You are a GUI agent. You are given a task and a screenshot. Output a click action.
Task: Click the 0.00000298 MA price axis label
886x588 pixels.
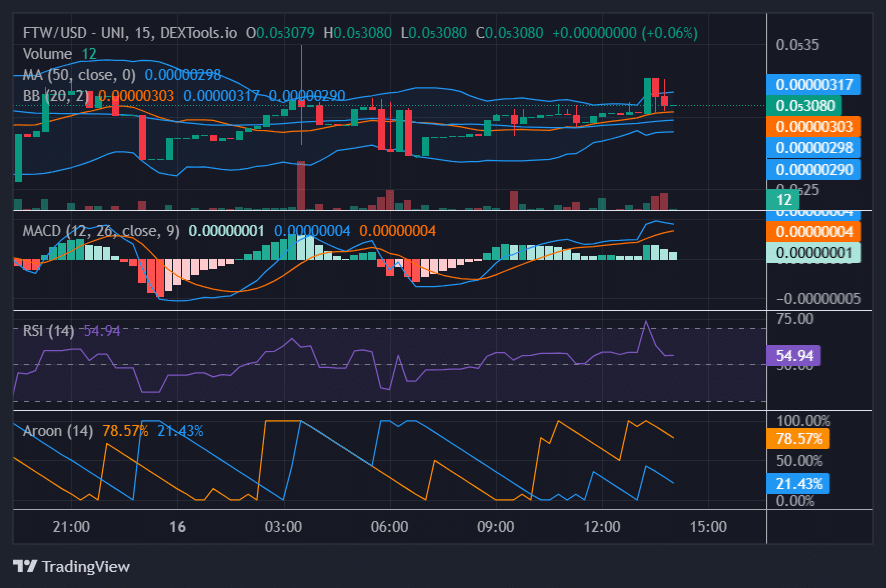[x=814, y=148]
